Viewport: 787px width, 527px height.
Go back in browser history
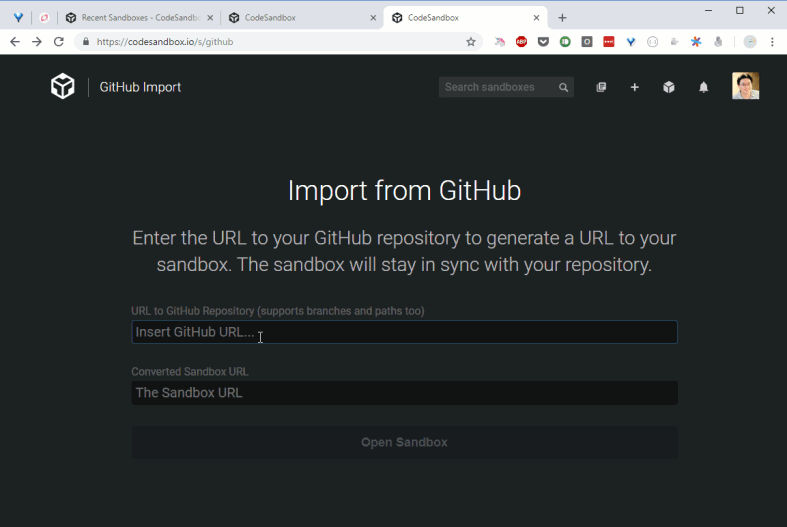(x=15, y=42)
